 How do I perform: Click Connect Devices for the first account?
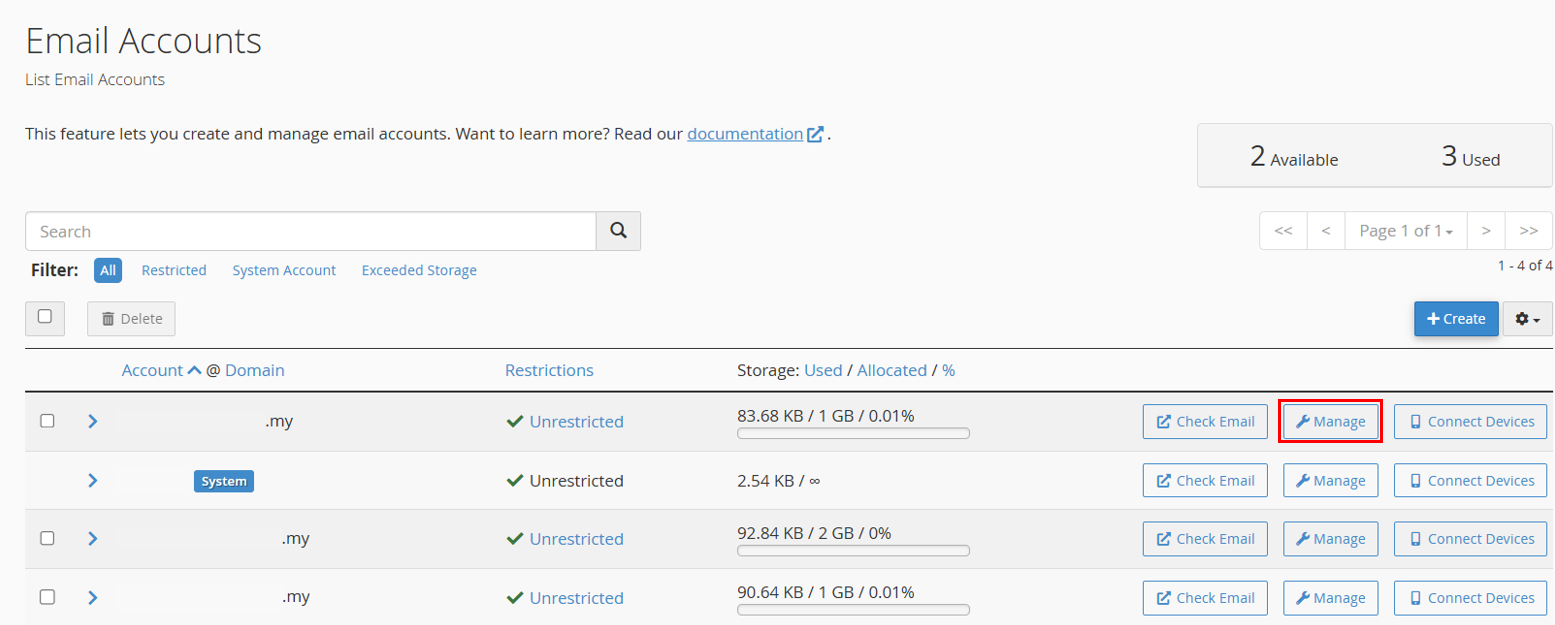click(1470, 422)
